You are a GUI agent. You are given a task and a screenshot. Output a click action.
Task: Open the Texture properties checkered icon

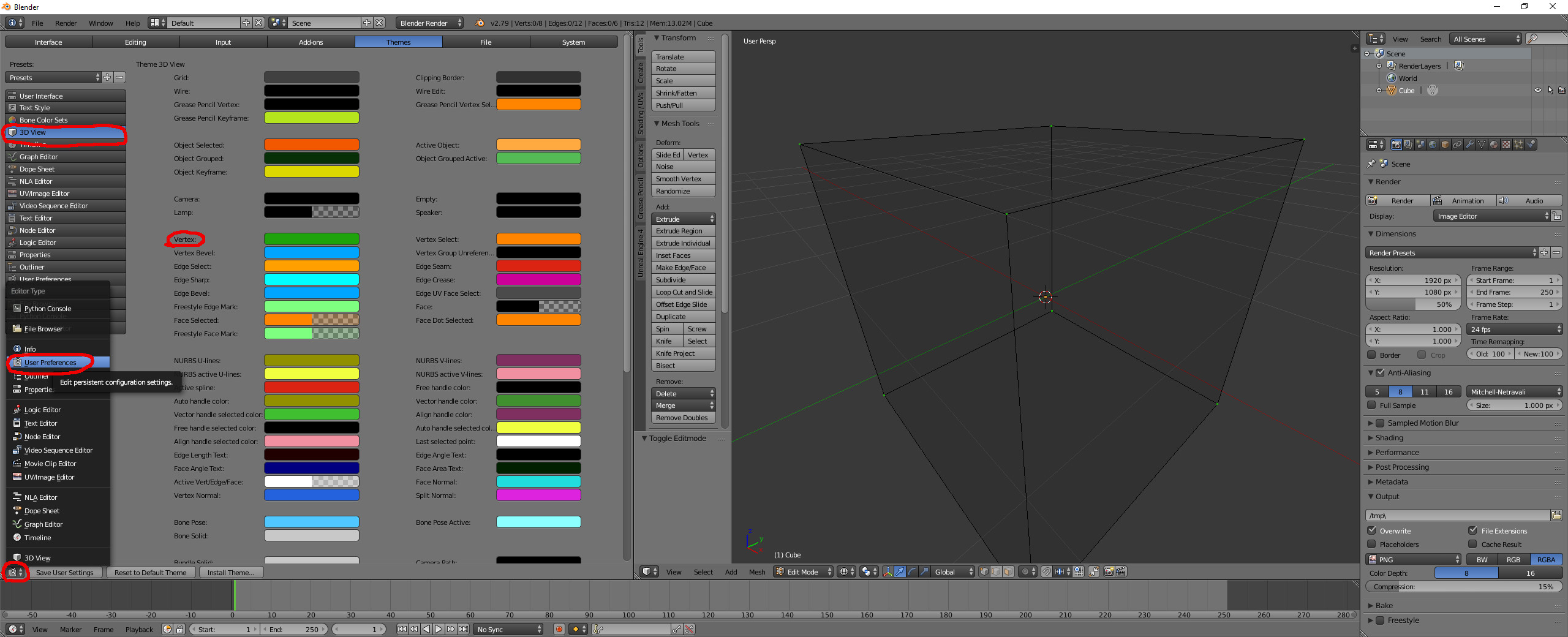(x=1506, y=145)
